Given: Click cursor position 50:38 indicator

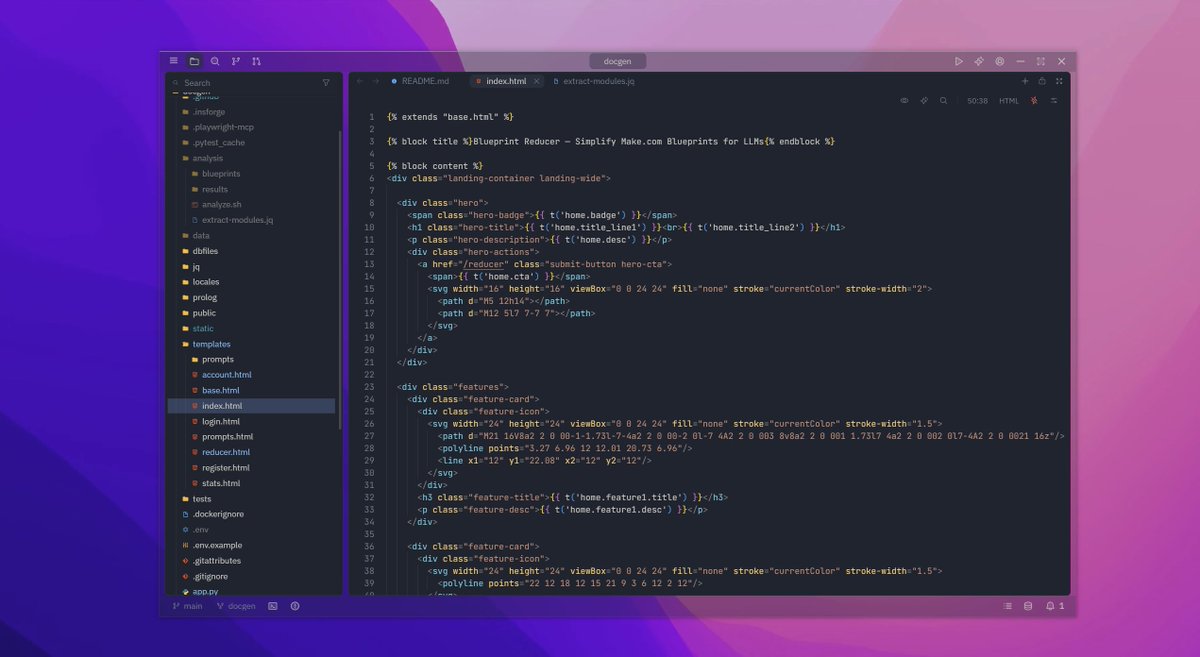Looking at the screenshot, I should click(977, 100).
